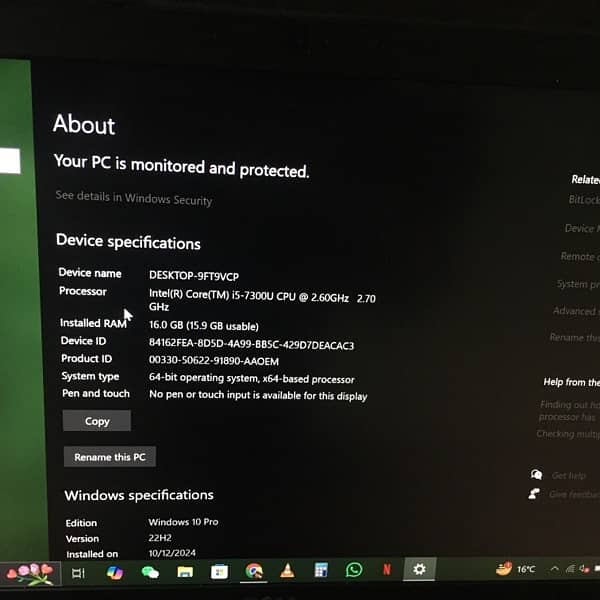Expand the system tray hidden icons chevron

pos(554,569)
